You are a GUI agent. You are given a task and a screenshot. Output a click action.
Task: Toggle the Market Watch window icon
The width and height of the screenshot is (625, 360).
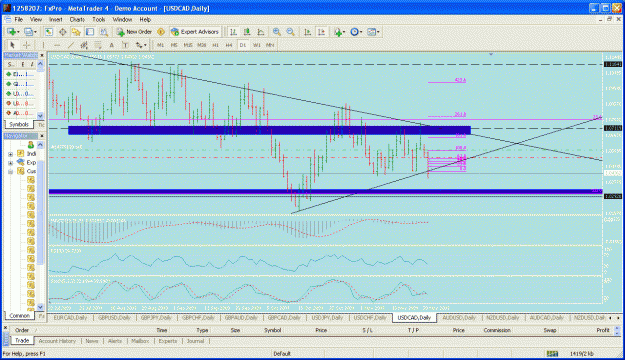(x=49, y=32)
